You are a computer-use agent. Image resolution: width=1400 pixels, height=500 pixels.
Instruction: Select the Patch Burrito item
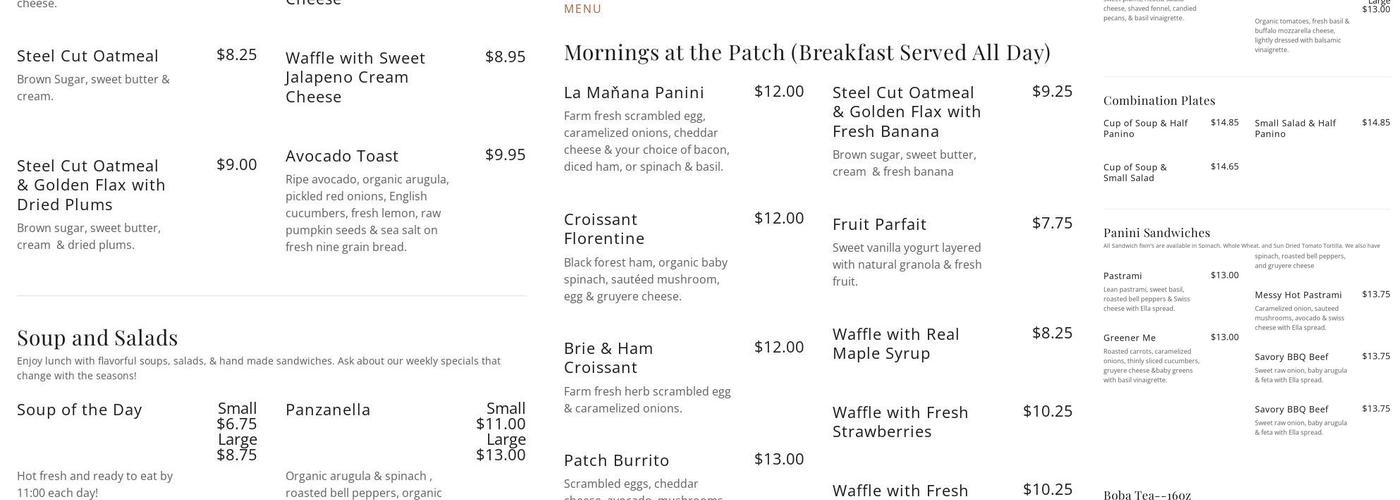pos(616,460)
